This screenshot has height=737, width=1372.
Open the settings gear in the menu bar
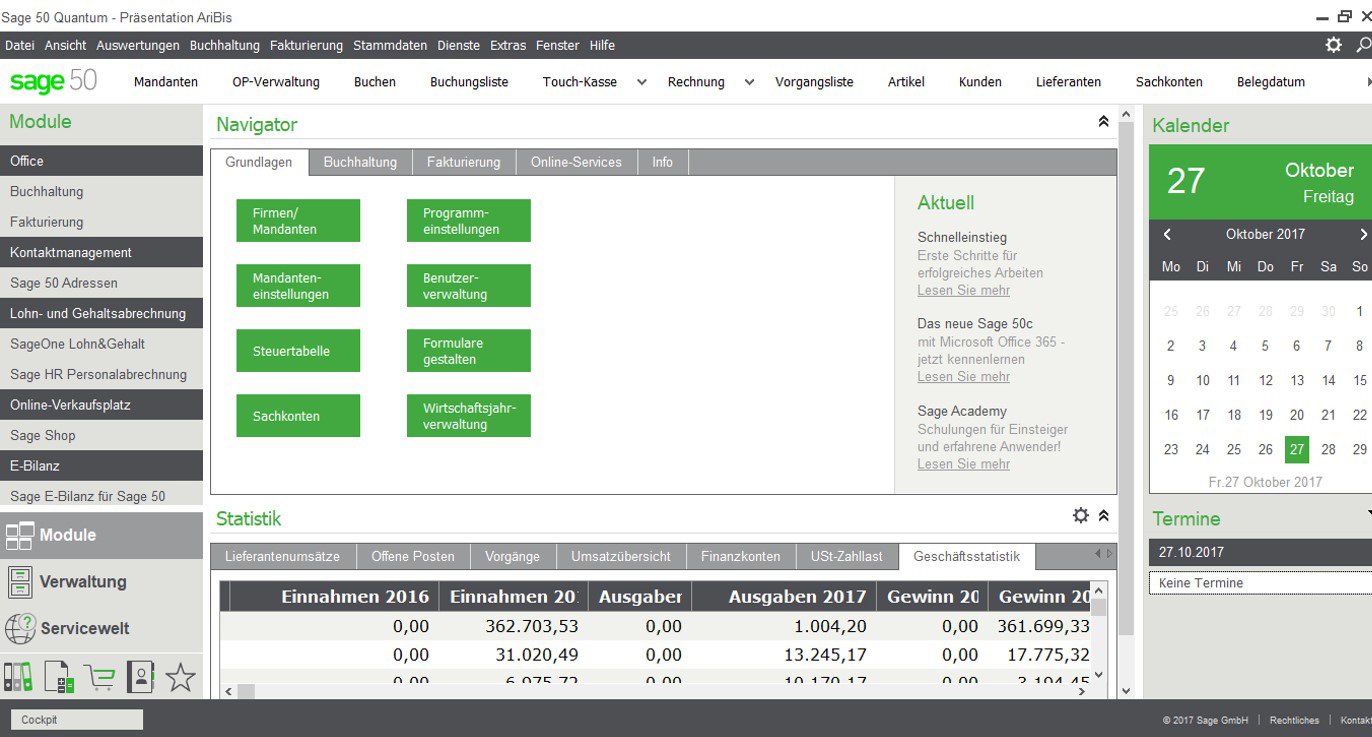tap(1333, 45)
